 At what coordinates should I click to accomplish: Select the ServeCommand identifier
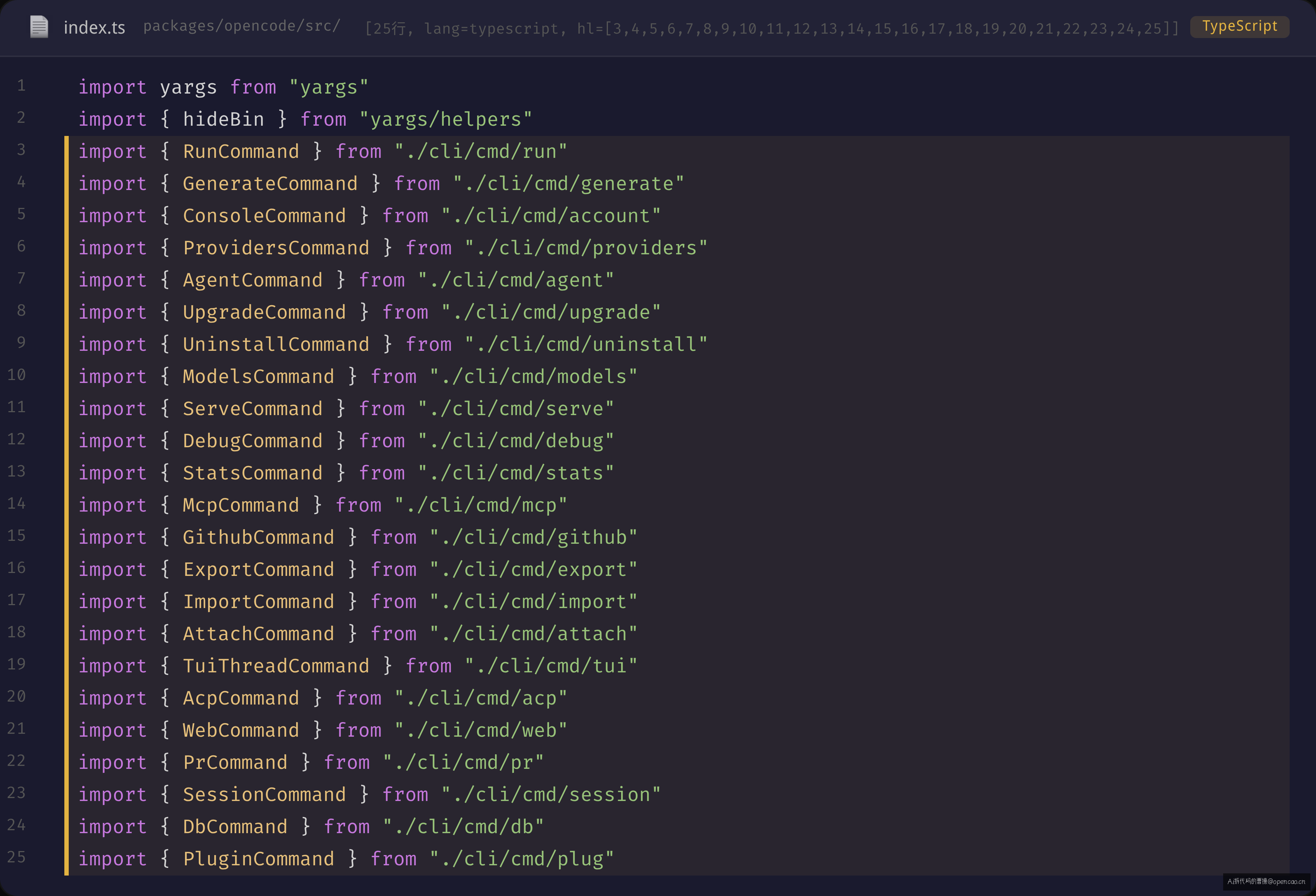click(253, 409)
